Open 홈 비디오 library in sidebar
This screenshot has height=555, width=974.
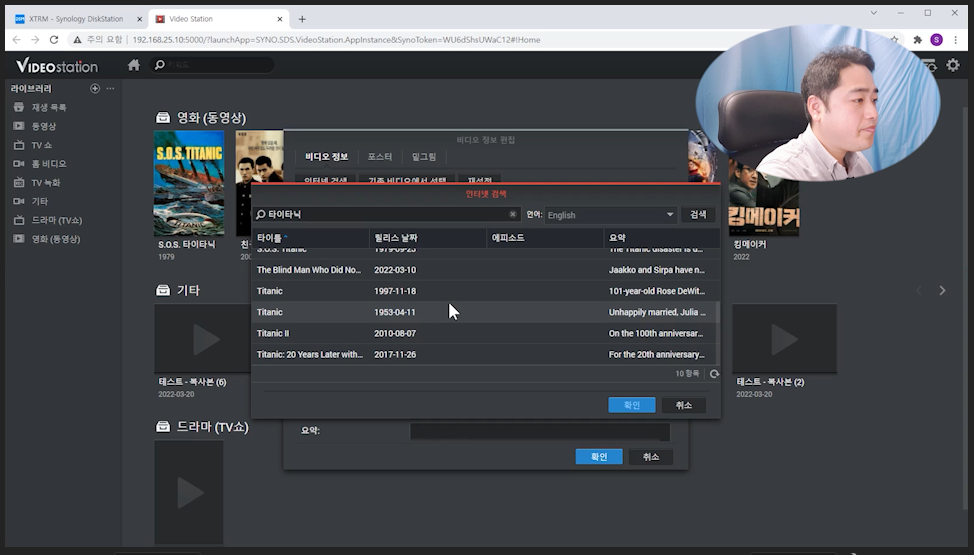tap(48, 163)
